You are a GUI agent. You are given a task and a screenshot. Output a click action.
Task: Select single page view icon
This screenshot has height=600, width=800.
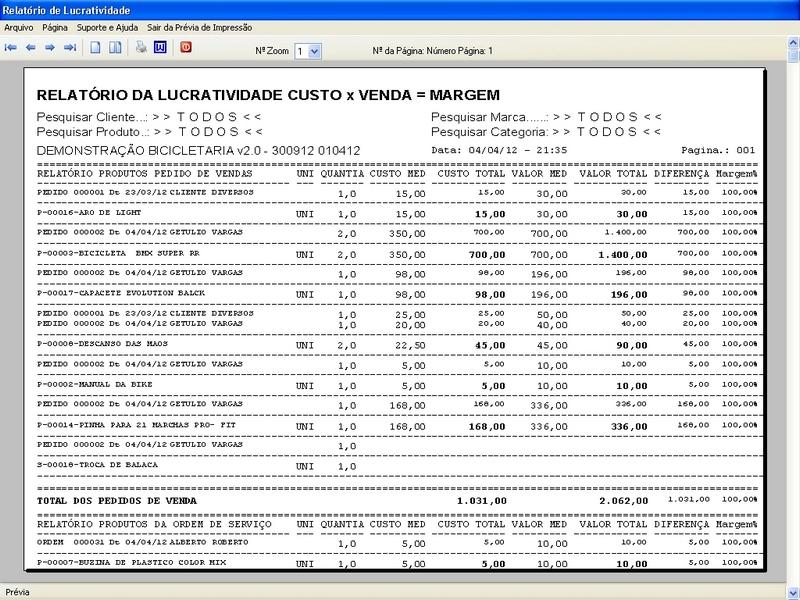[95, 48]
